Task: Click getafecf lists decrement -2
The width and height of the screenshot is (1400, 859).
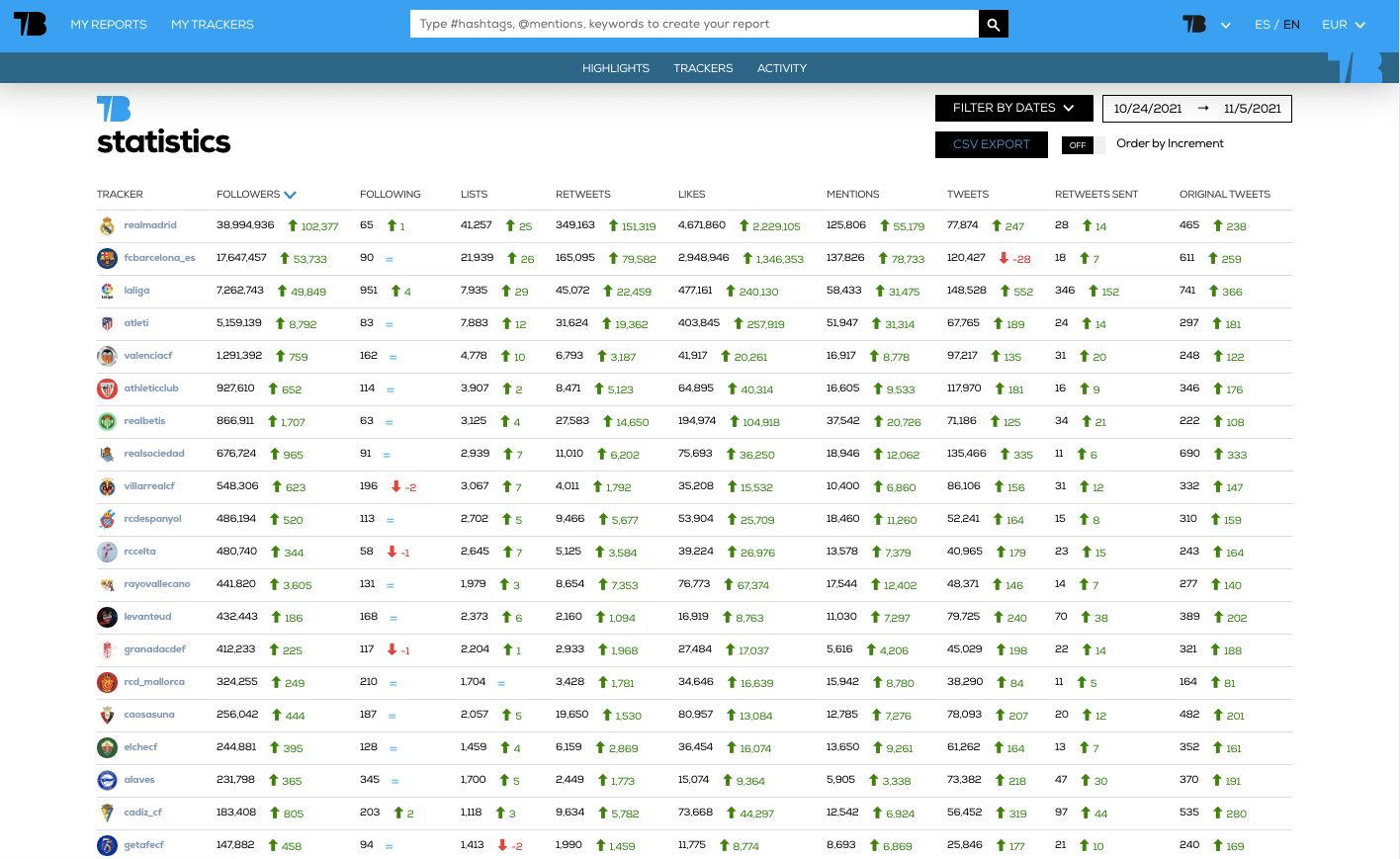Action: tap(516, 846)
